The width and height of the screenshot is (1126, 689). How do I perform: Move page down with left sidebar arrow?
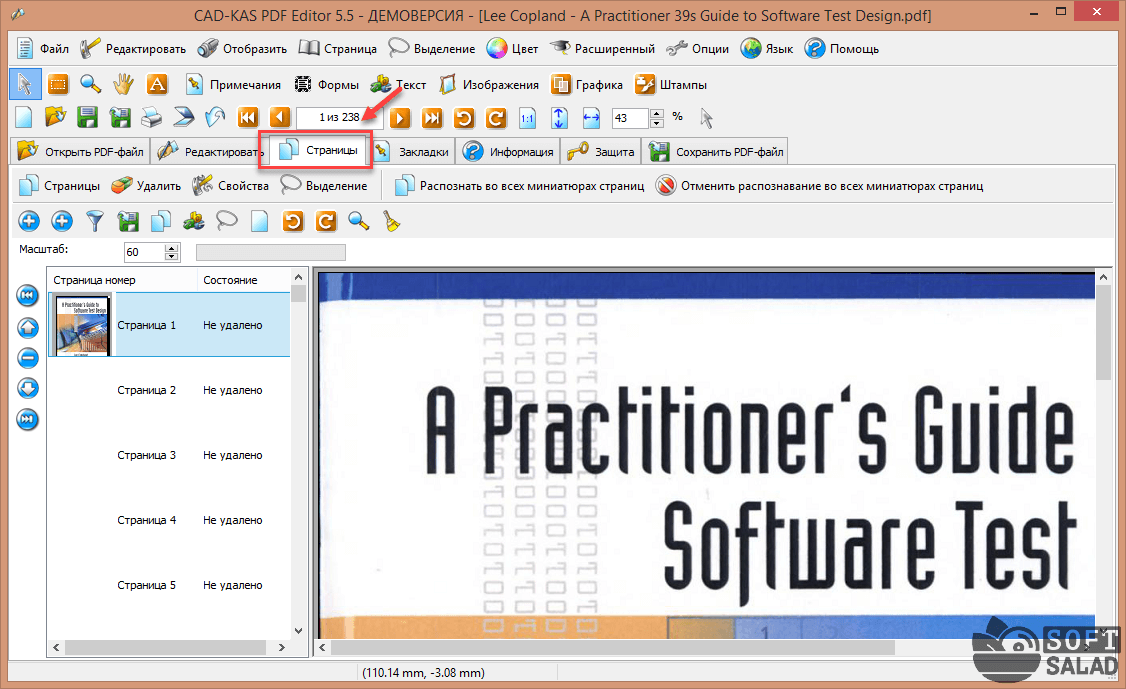[x=28, y=388]
